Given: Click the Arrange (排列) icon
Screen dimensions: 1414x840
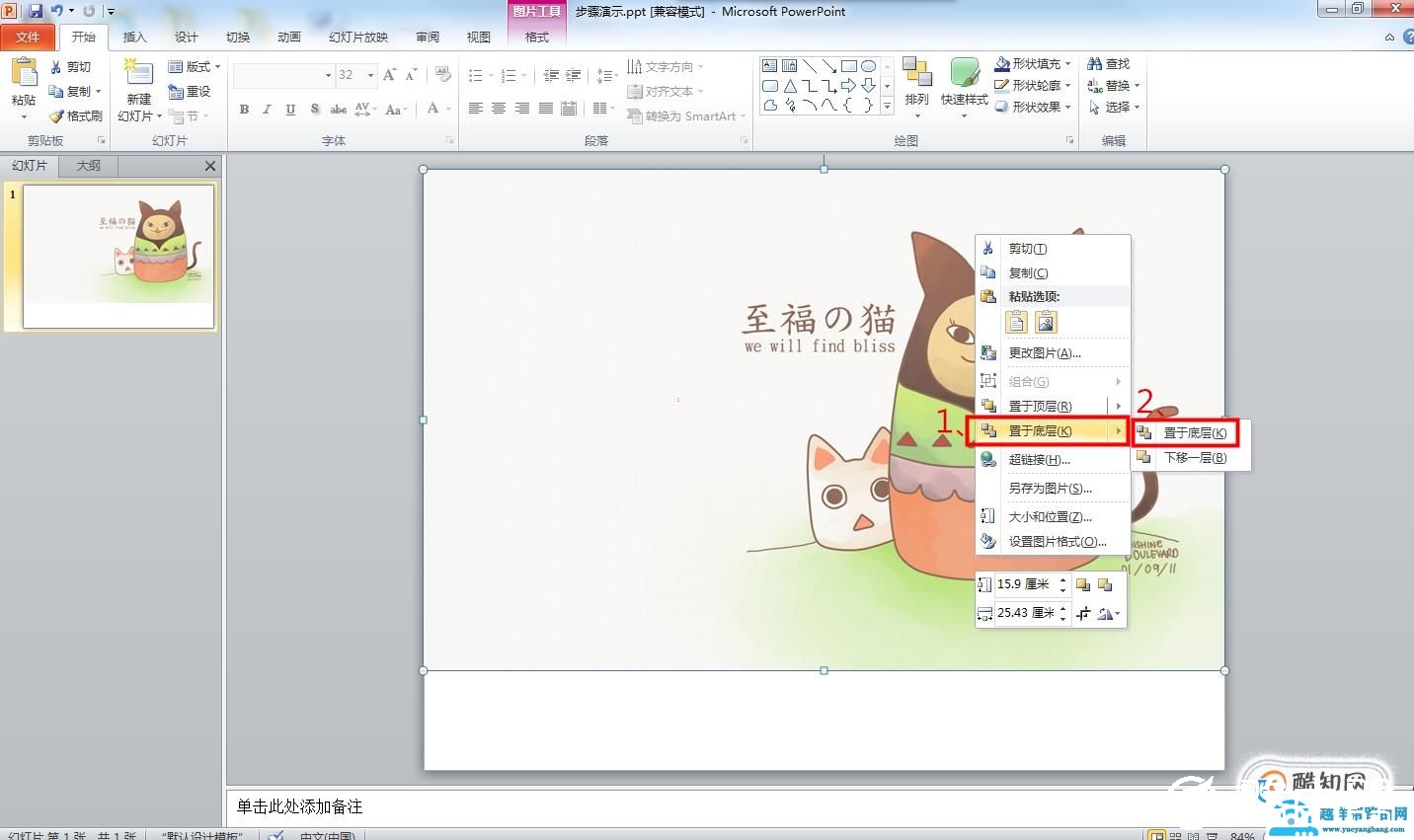Looking at the screenshot, I should coord(916,74).
